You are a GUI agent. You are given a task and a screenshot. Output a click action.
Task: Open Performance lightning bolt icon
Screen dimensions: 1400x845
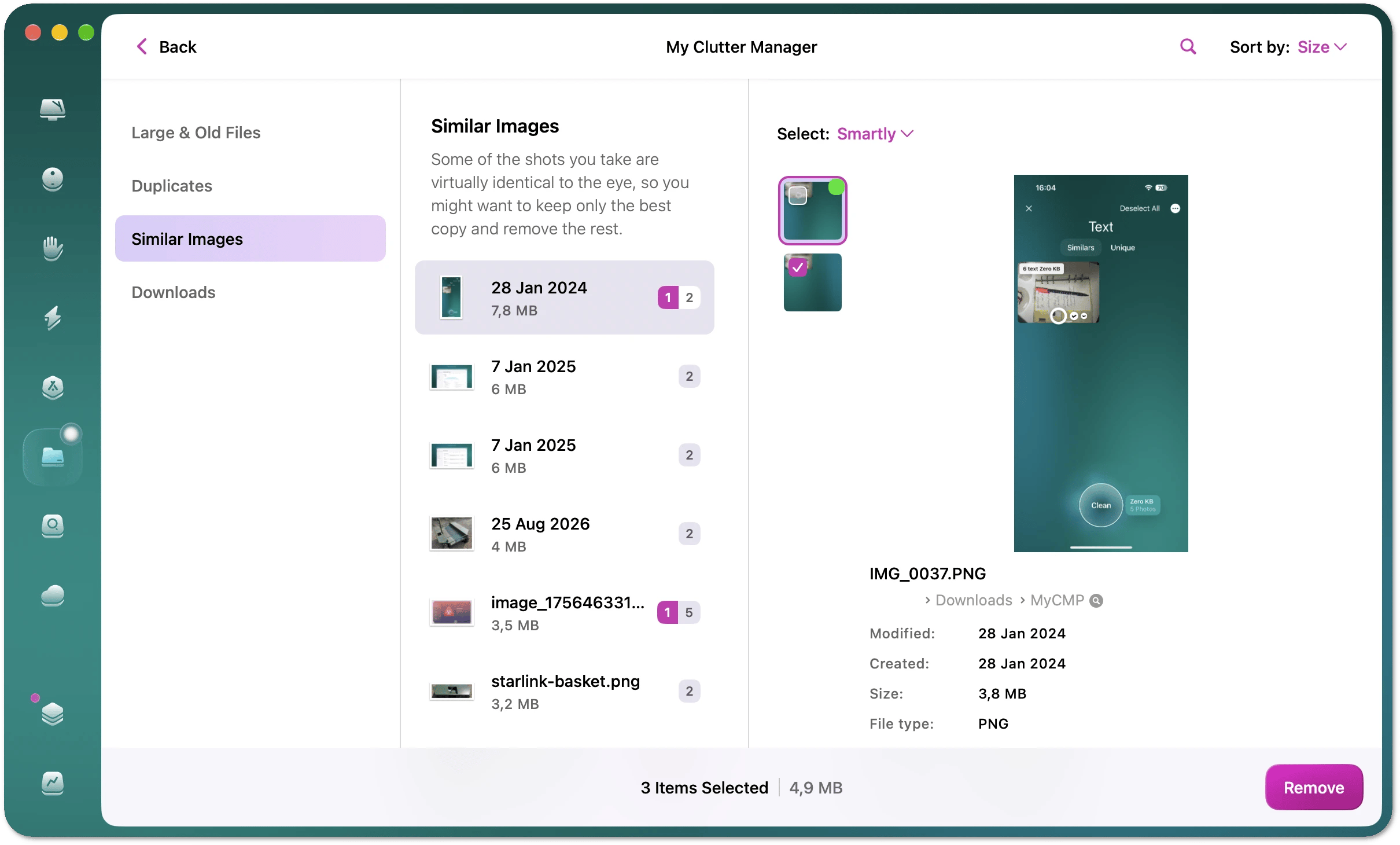click(x=53, y=318)
